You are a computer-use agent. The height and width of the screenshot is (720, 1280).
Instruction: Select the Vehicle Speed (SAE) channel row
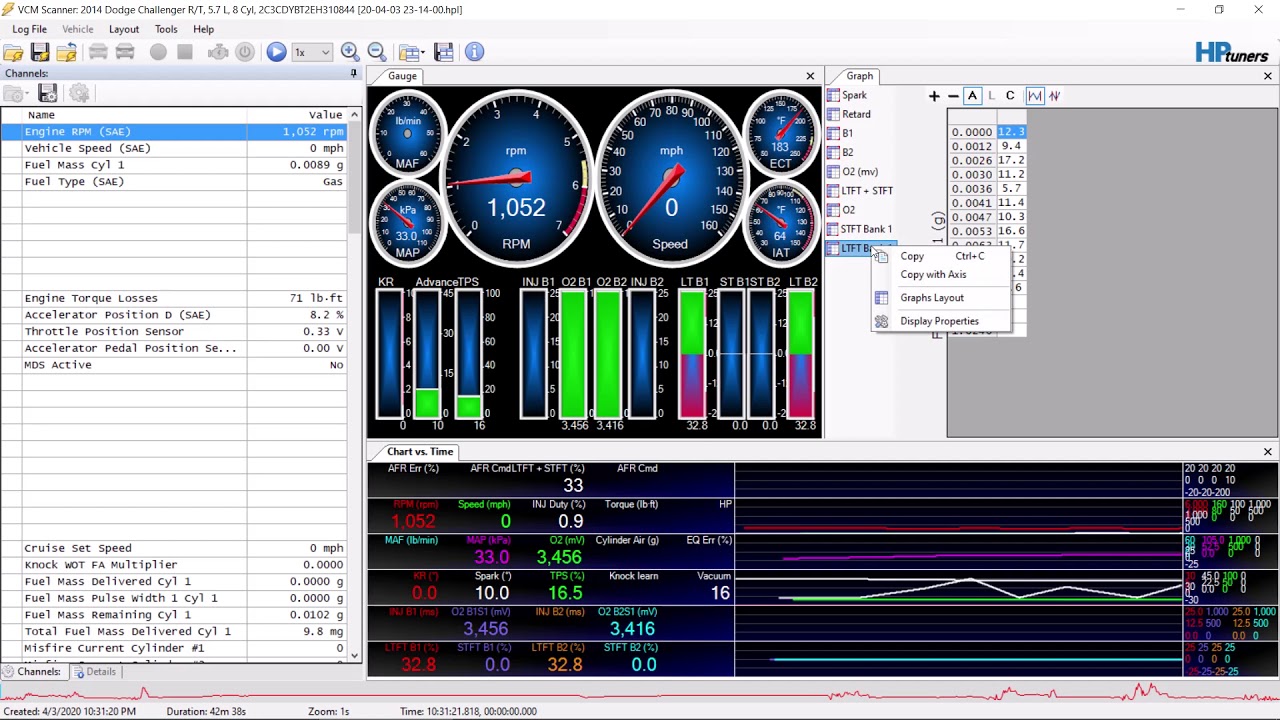174,148
